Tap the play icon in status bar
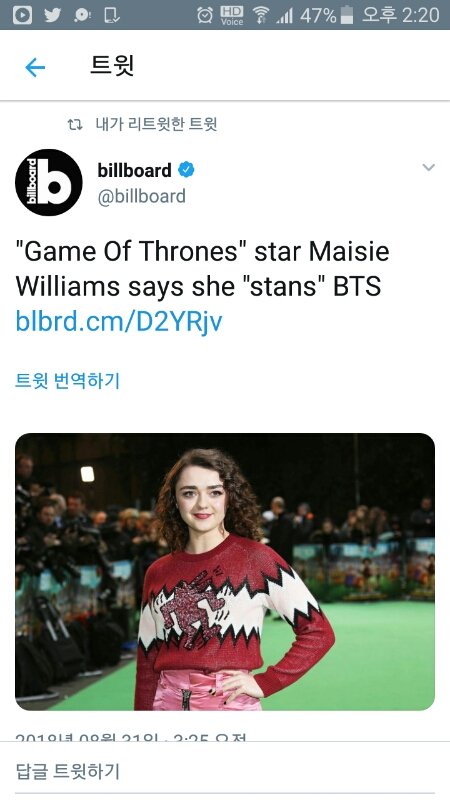Image resolution: width=450 pixels, height=800 pixels. 22,15
